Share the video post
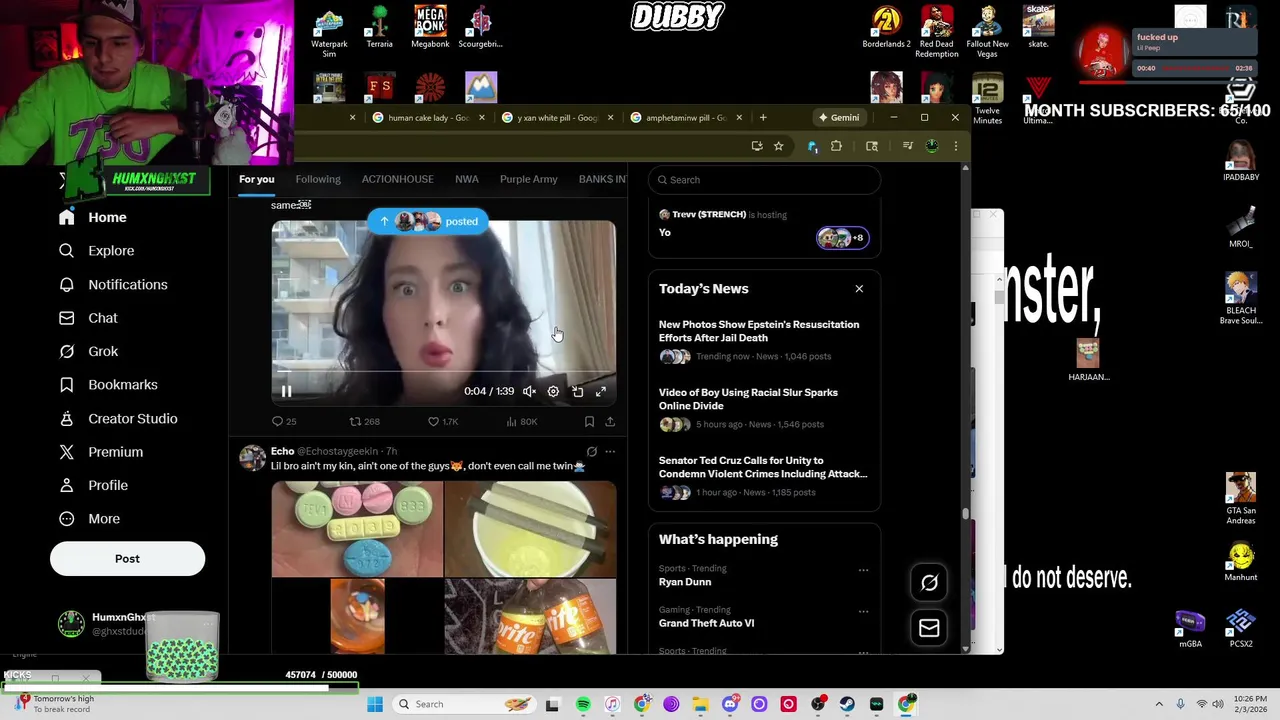 [x=610, y=422]
